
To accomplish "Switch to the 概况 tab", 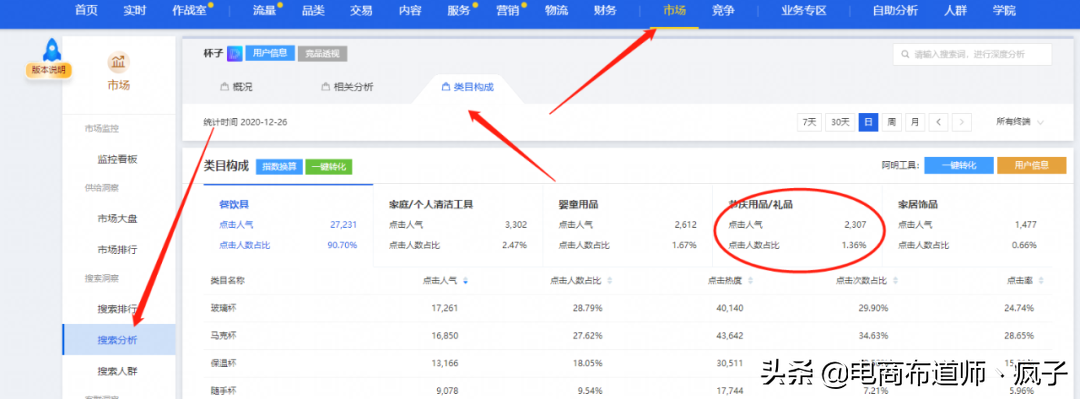I will (236, 88).
